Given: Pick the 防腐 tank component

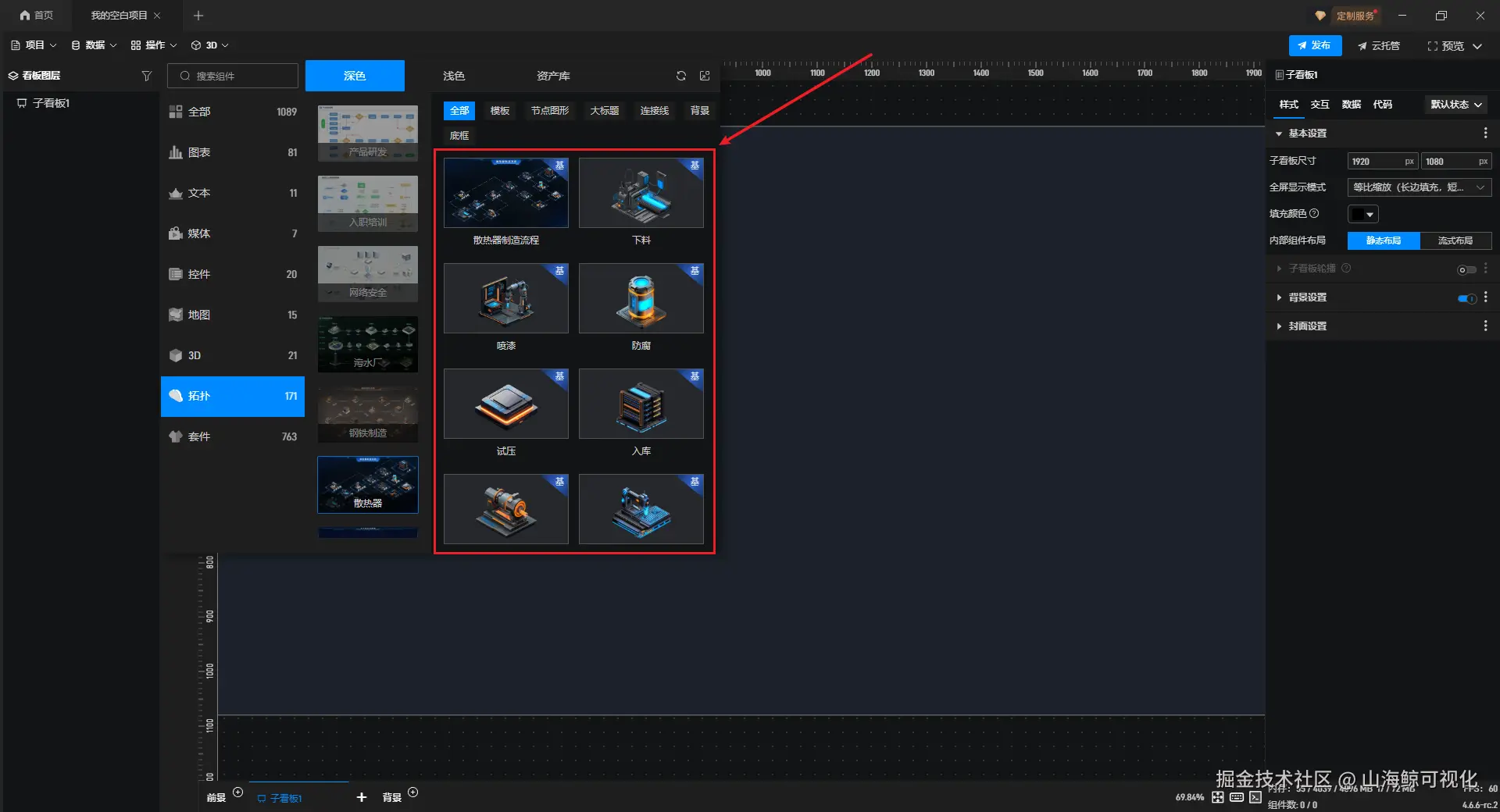Looking at the screenshot, I should pyautogui.click(x=641, y=298).
